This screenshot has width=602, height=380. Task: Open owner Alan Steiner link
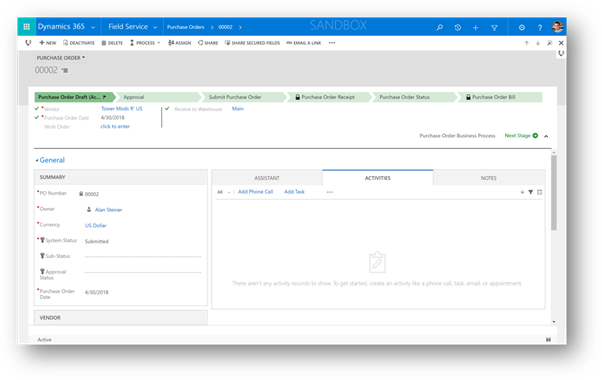[109, 210]
